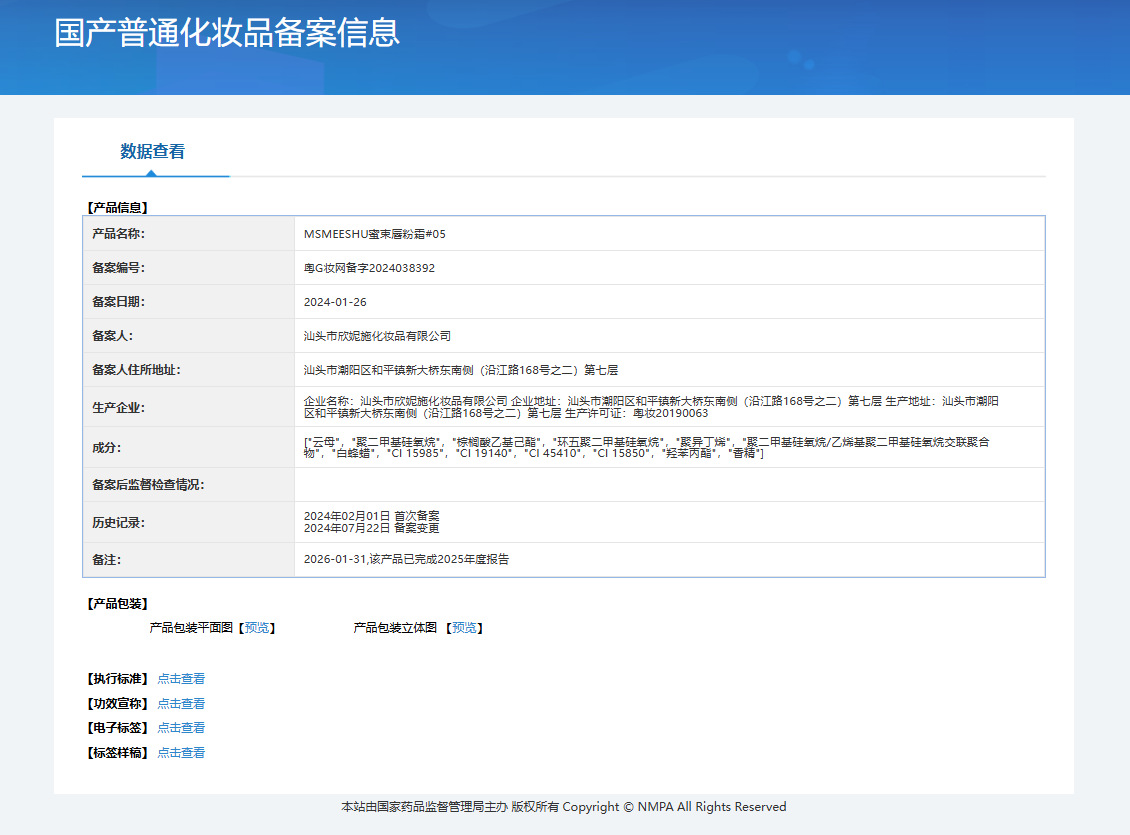Viewport: 1130px width, 835px height.
Task: Switch to the 数据查看 tab
Action: 152,151
